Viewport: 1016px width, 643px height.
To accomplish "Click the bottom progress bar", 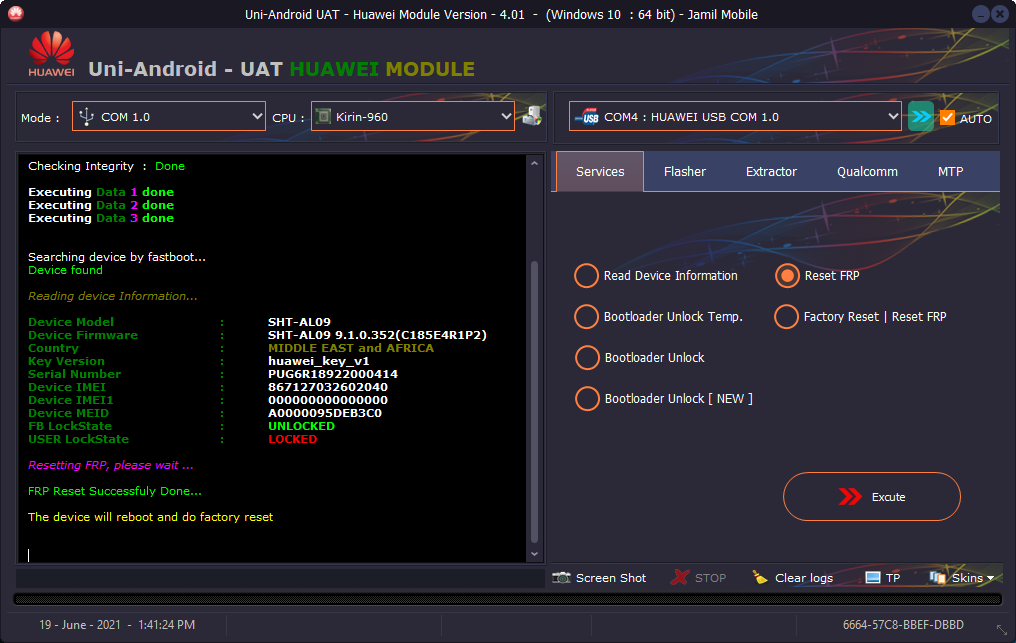I will (x=508, y=600).
